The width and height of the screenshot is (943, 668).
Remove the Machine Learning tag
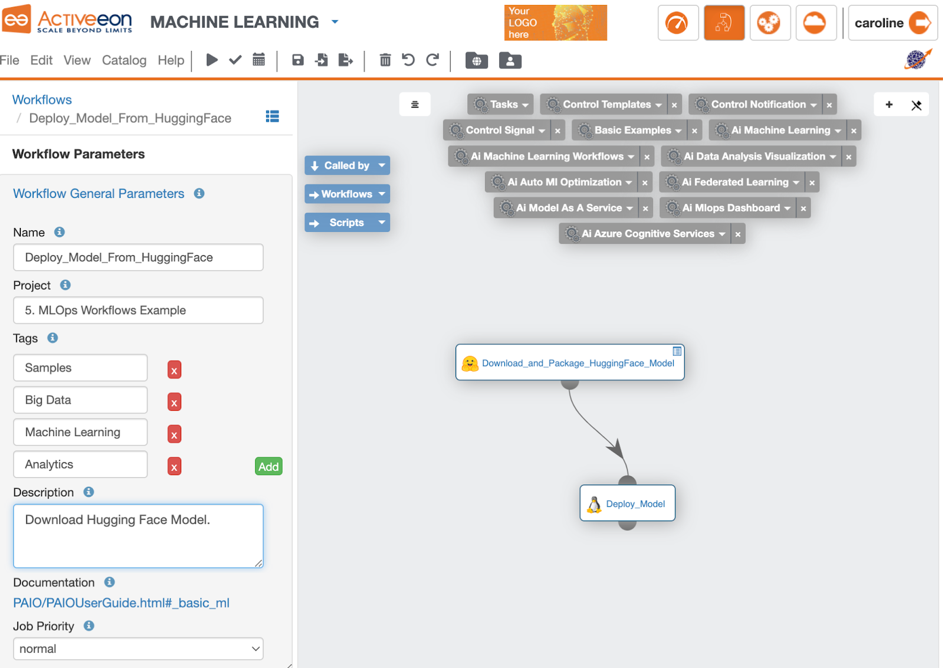(174, 434)
